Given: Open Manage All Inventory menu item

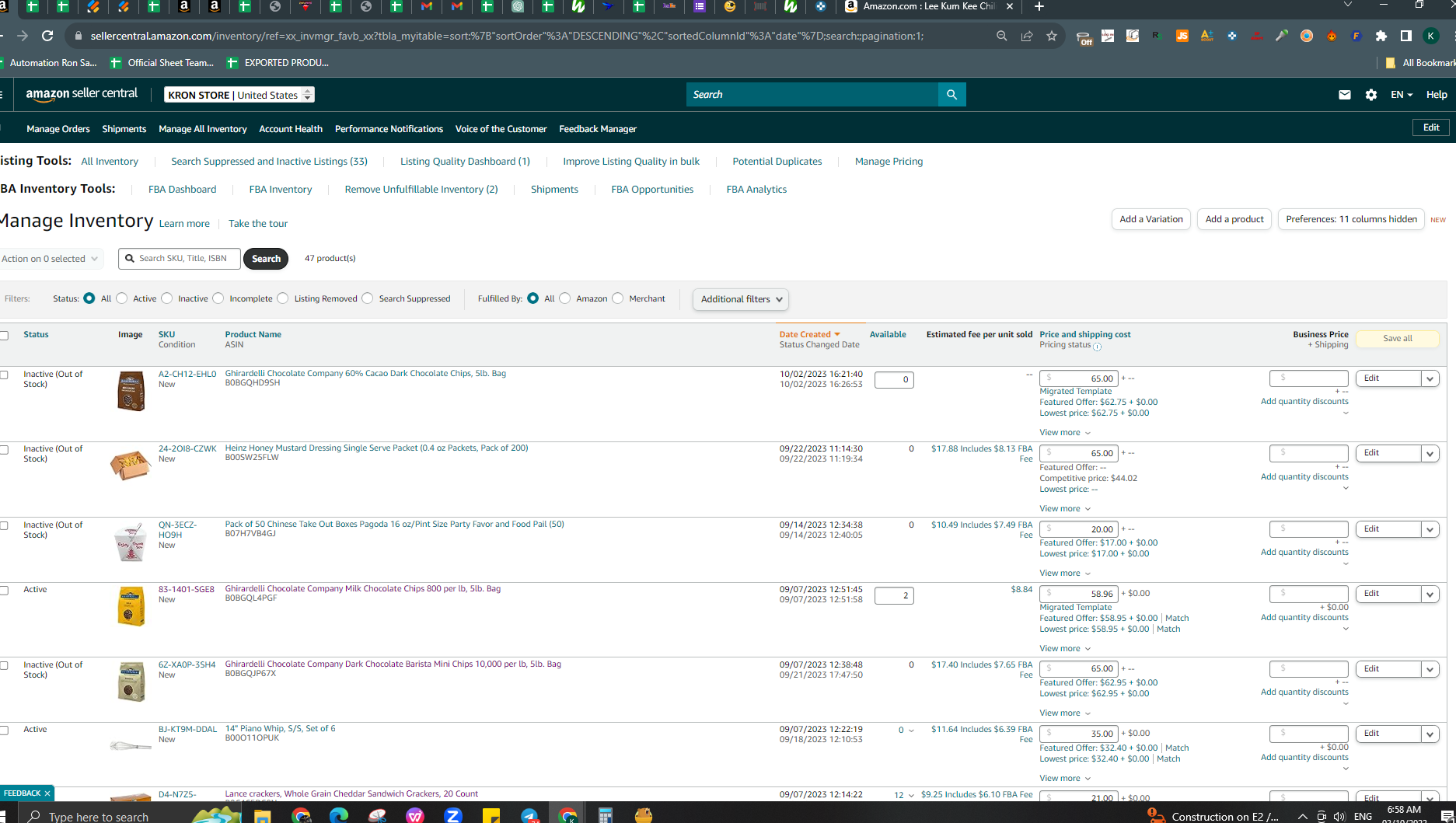Looking at the screenshot, I should point(203,129).
